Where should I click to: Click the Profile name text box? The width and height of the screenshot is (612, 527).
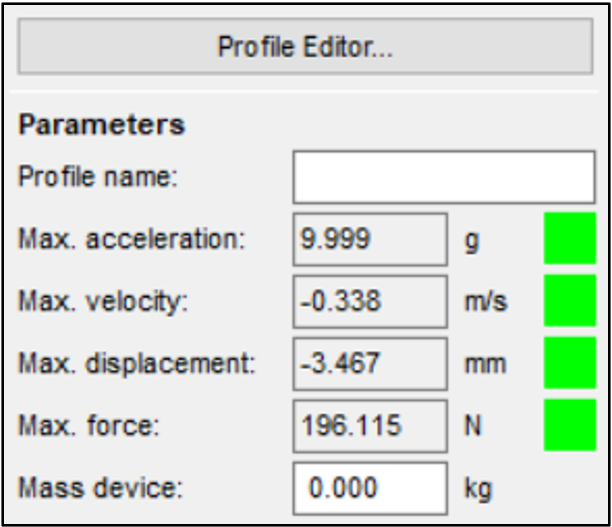(x=443, y=178)
